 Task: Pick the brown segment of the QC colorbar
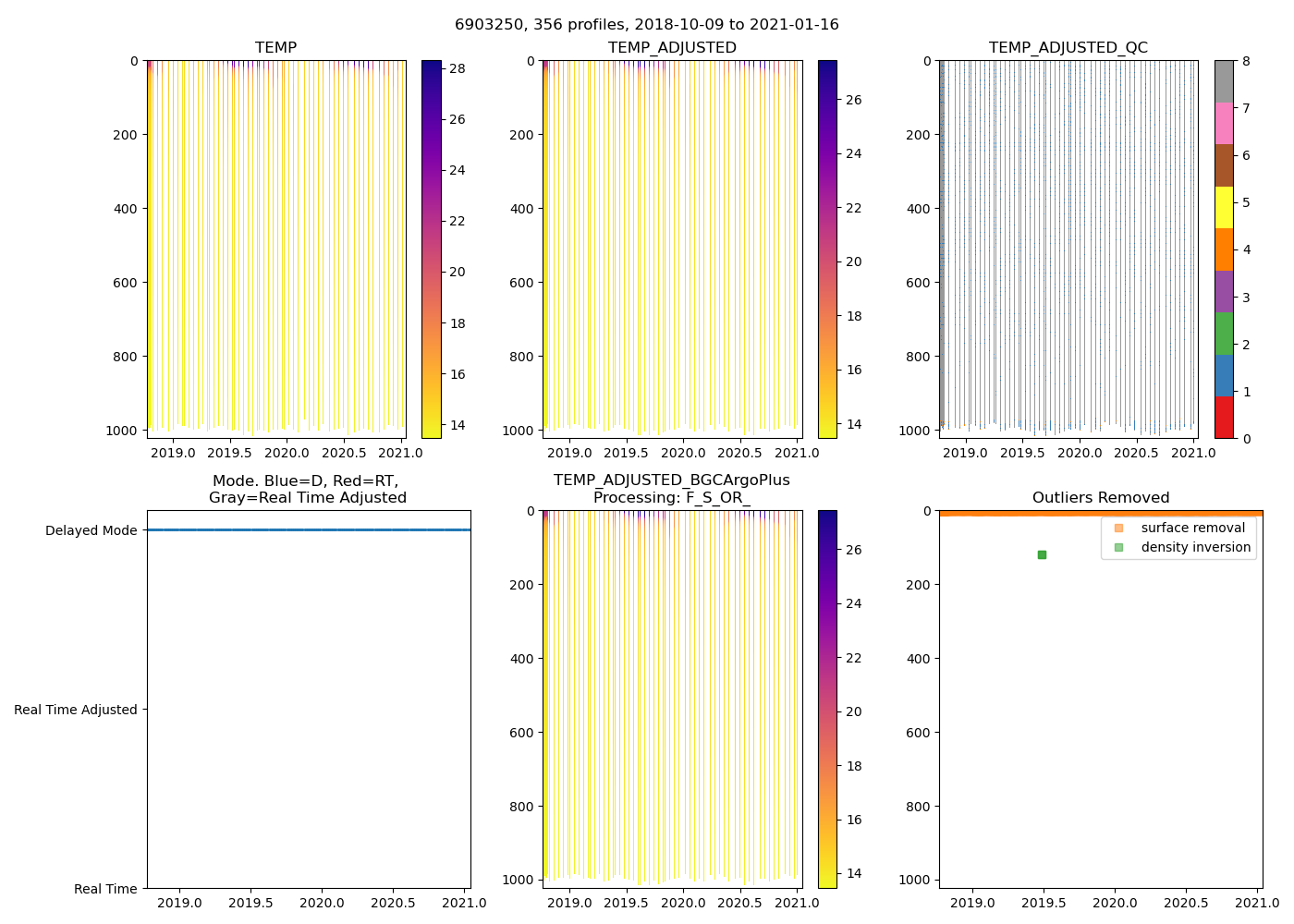tap(1224, 165)
